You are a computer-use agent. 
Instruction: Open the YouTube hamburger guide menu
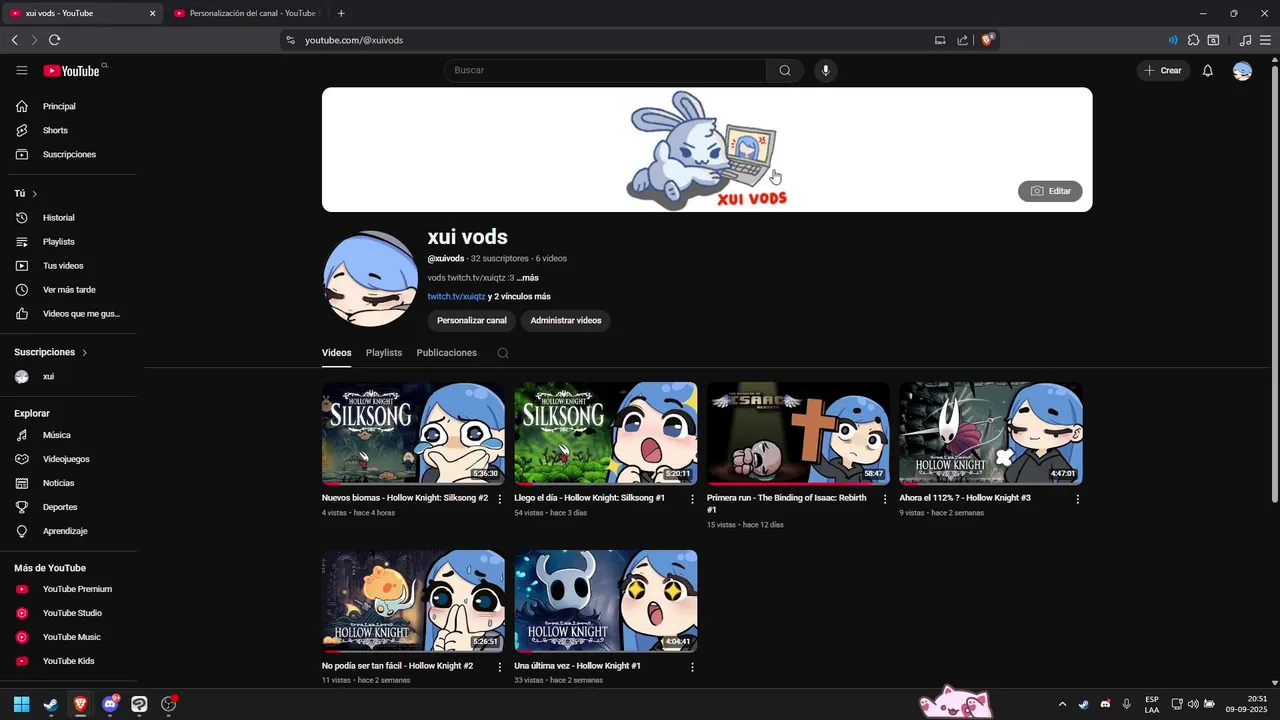tap(21, 70)
